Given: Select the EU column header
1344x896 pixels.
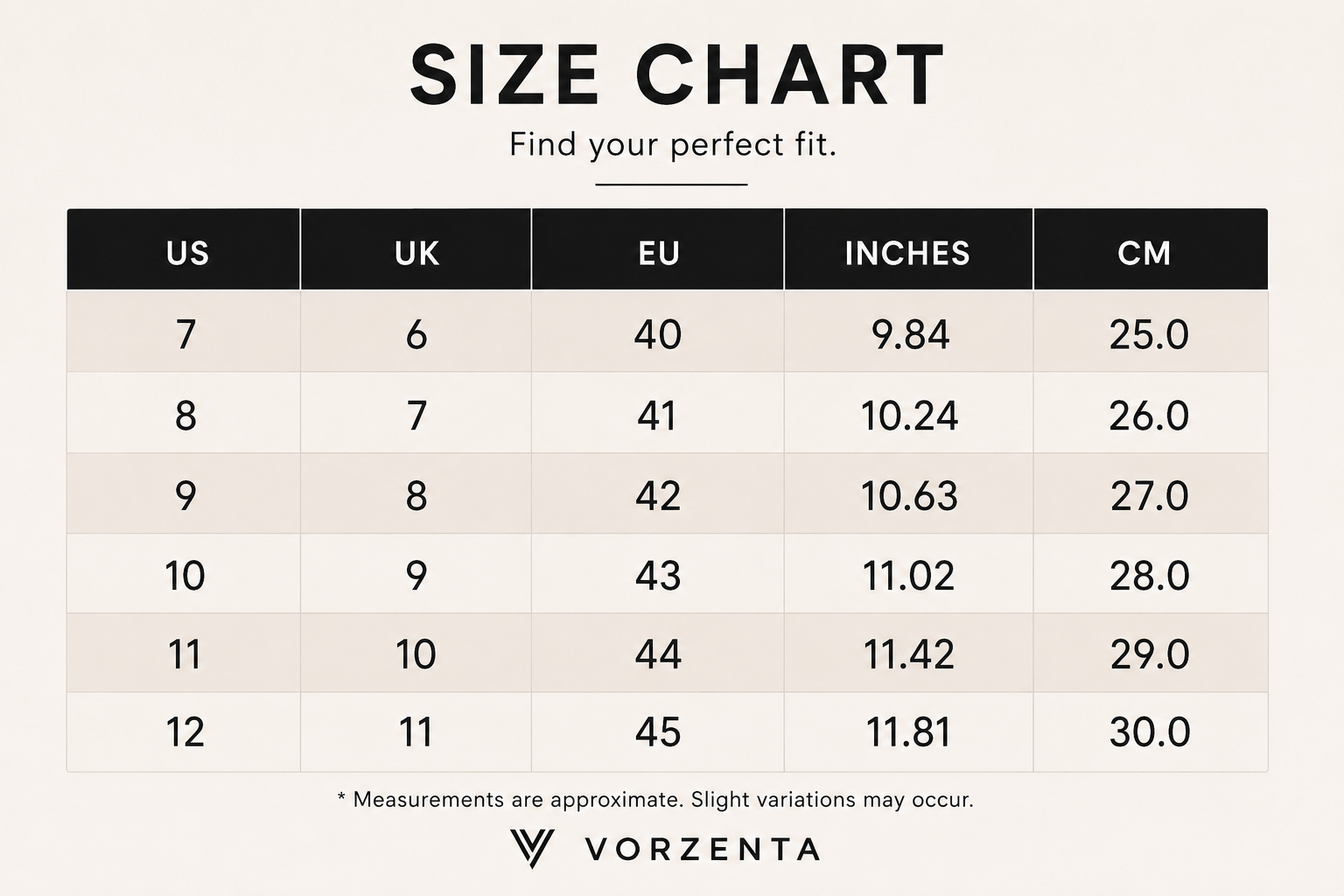Looking at the screenshot, I should 658,249.
